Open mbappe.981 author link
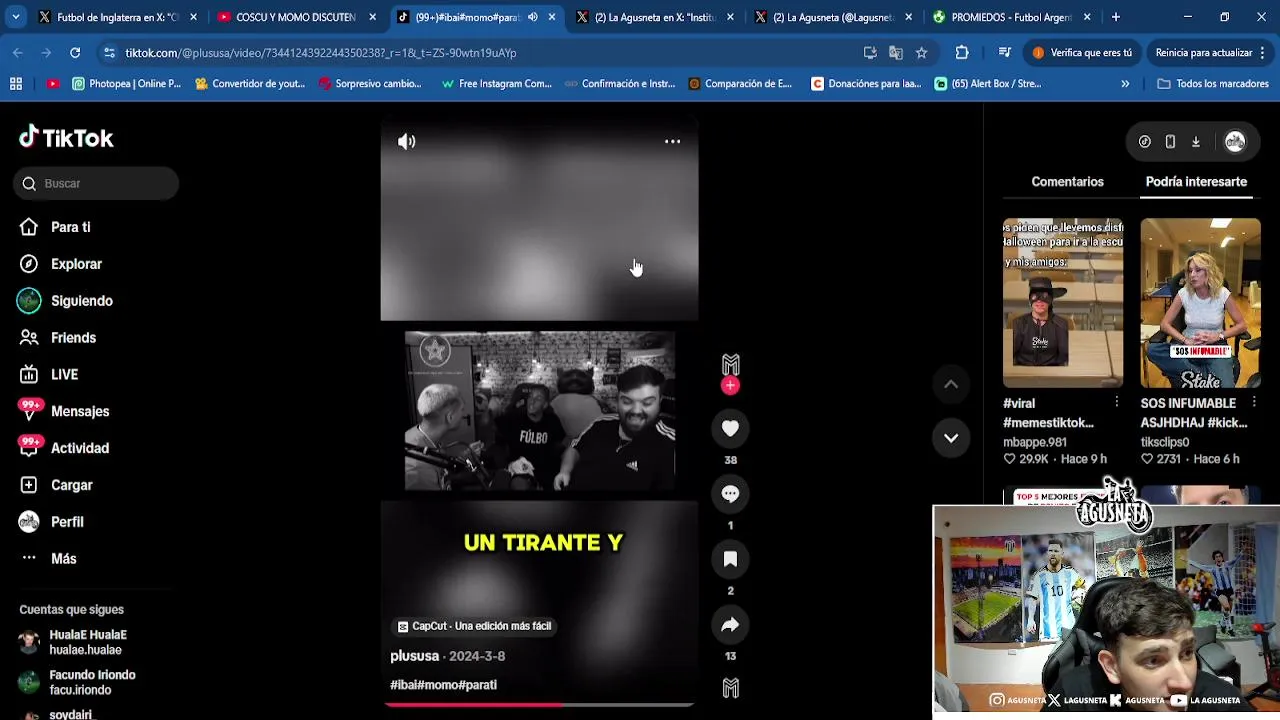This screenshot has width=1280, height=720. click(x=1035, y=442)
